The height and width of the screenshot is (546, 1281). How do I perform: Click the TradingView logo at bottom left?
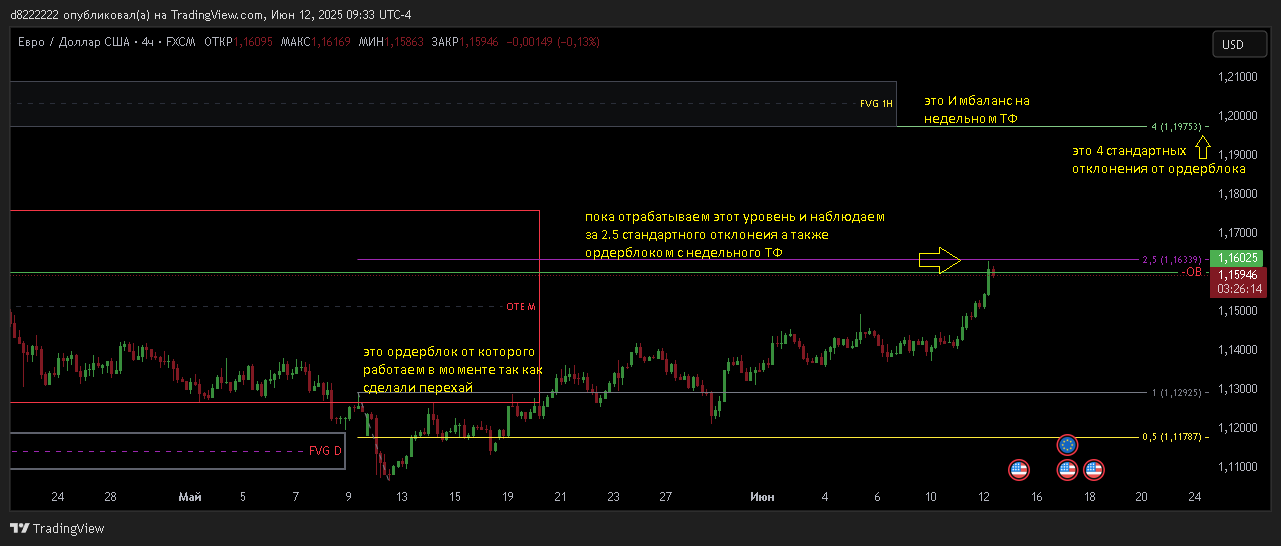[x=57, y=528]
